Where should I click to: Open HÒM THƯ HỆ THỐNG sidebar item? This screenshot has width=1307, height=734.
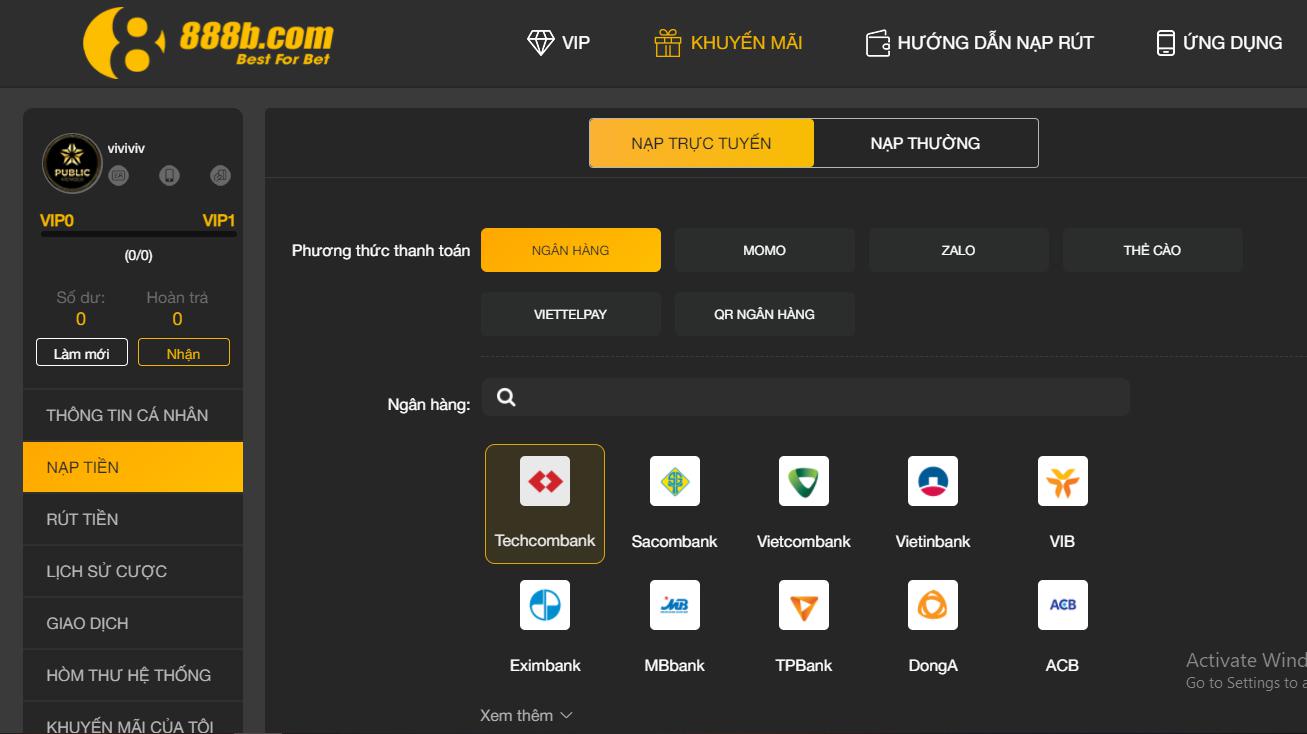[133, 675]
